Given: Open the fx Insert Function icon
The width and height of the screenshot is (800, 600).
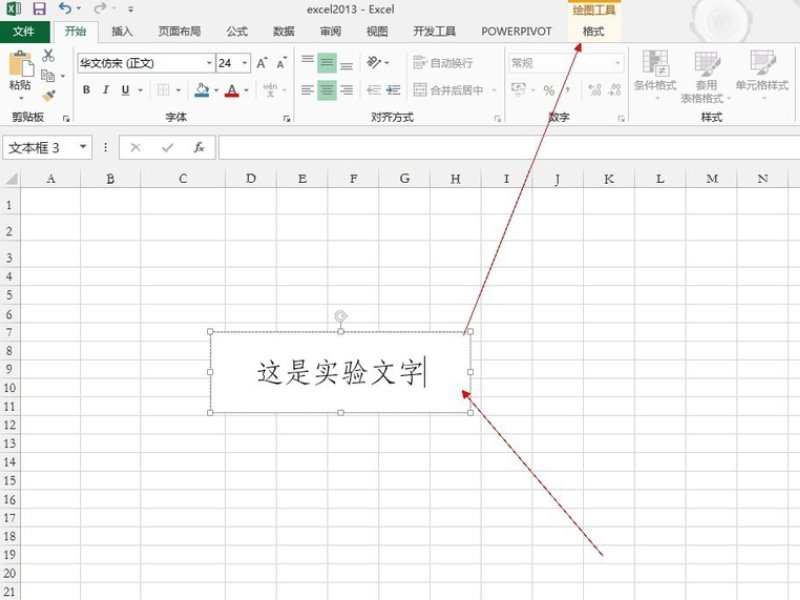Looking at the screenshot, I should click(197, 147).
